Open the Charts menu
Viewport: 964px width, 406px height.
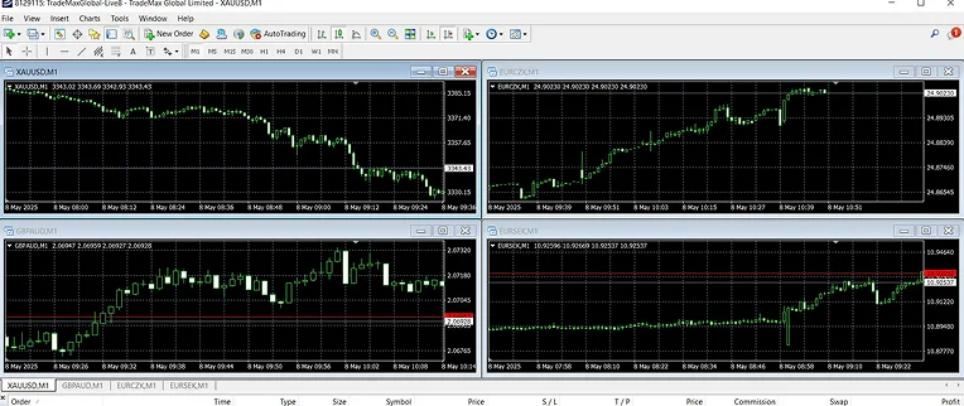point(89,18)
